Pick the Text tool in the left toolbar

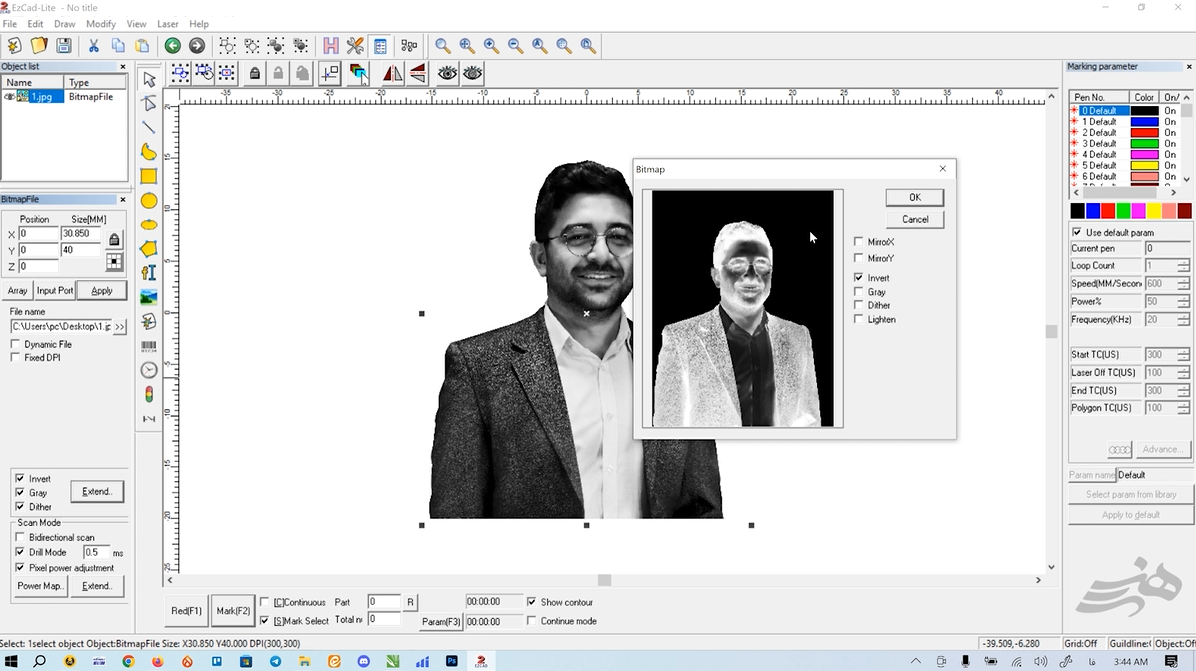149,272
